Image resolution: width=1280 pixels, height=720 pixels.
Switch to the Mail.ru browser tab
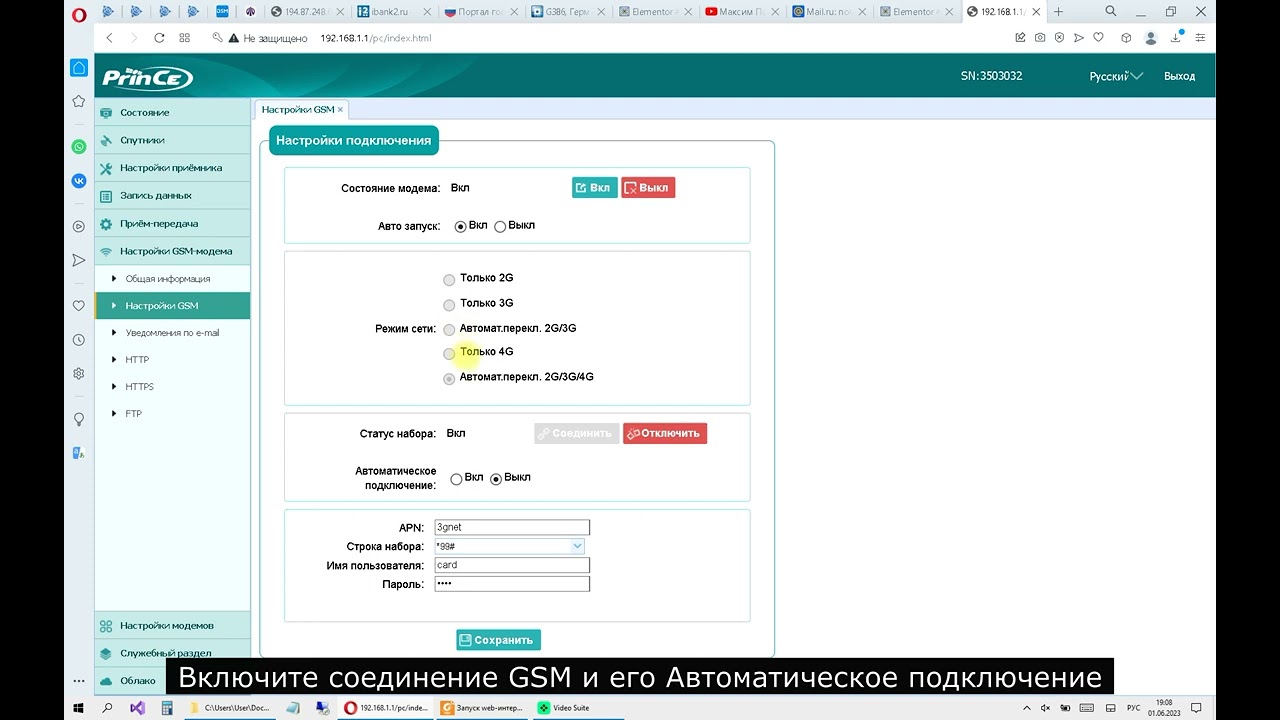(831, 12)
